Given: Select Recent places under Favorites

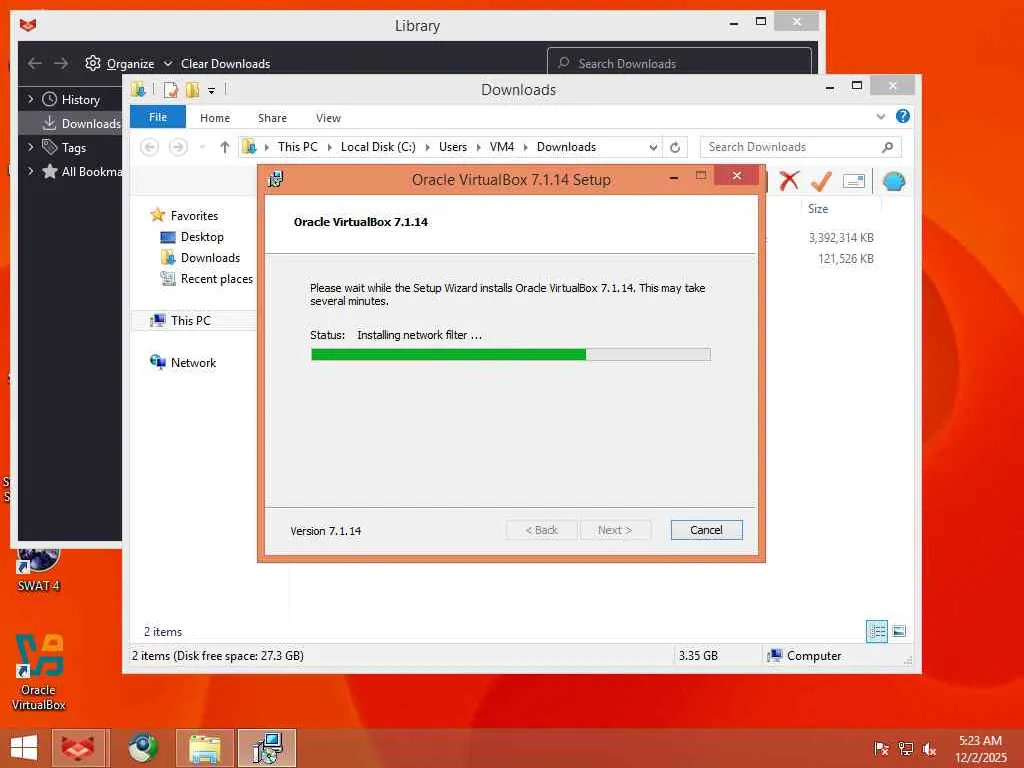Looking at the screenshot, I should coord(216,279).
